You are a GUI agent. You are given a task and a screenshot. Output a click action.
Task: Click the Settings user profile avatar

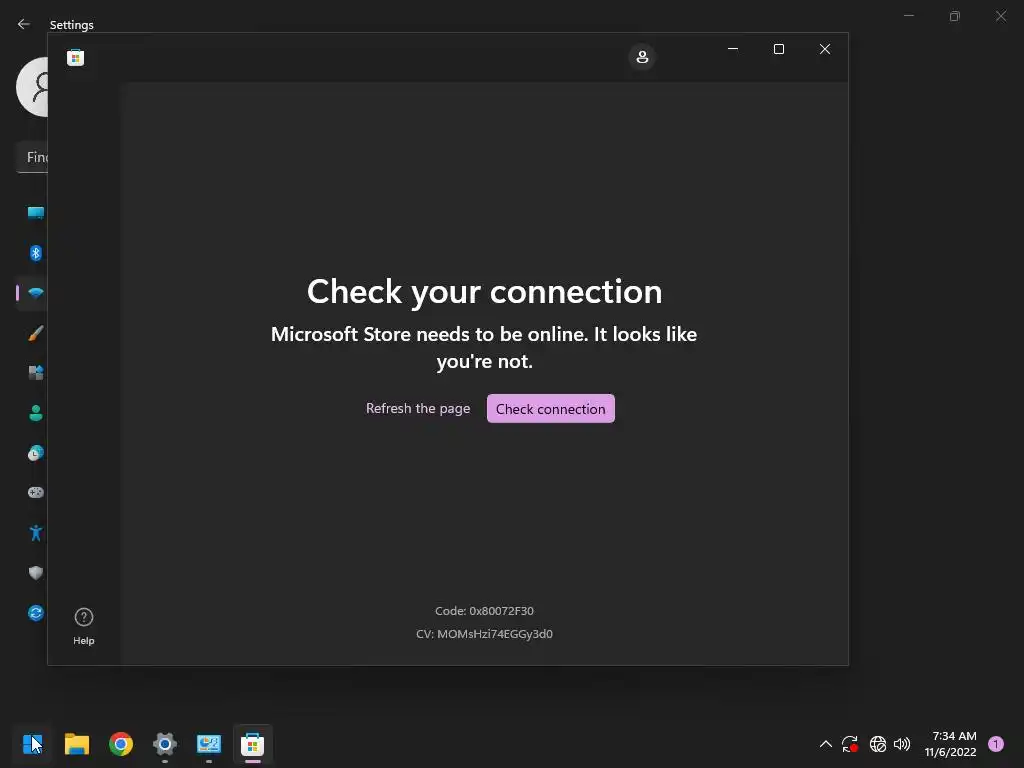coord(33,87)
